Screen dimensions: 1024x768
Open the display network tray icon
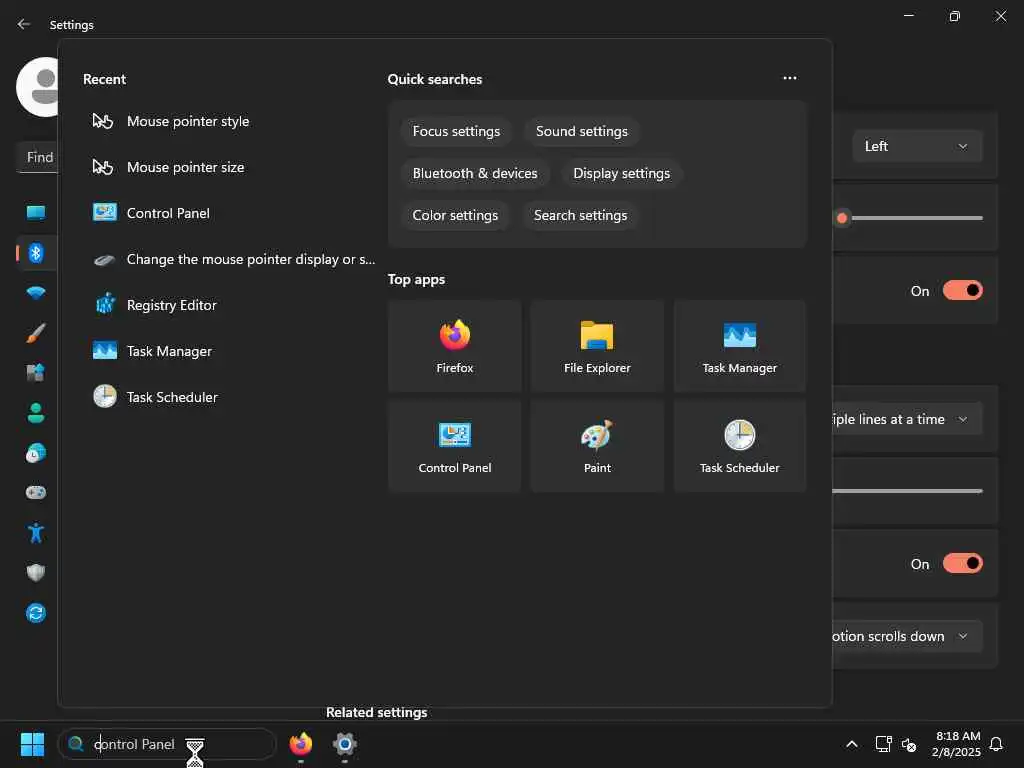tap(883, 744)
